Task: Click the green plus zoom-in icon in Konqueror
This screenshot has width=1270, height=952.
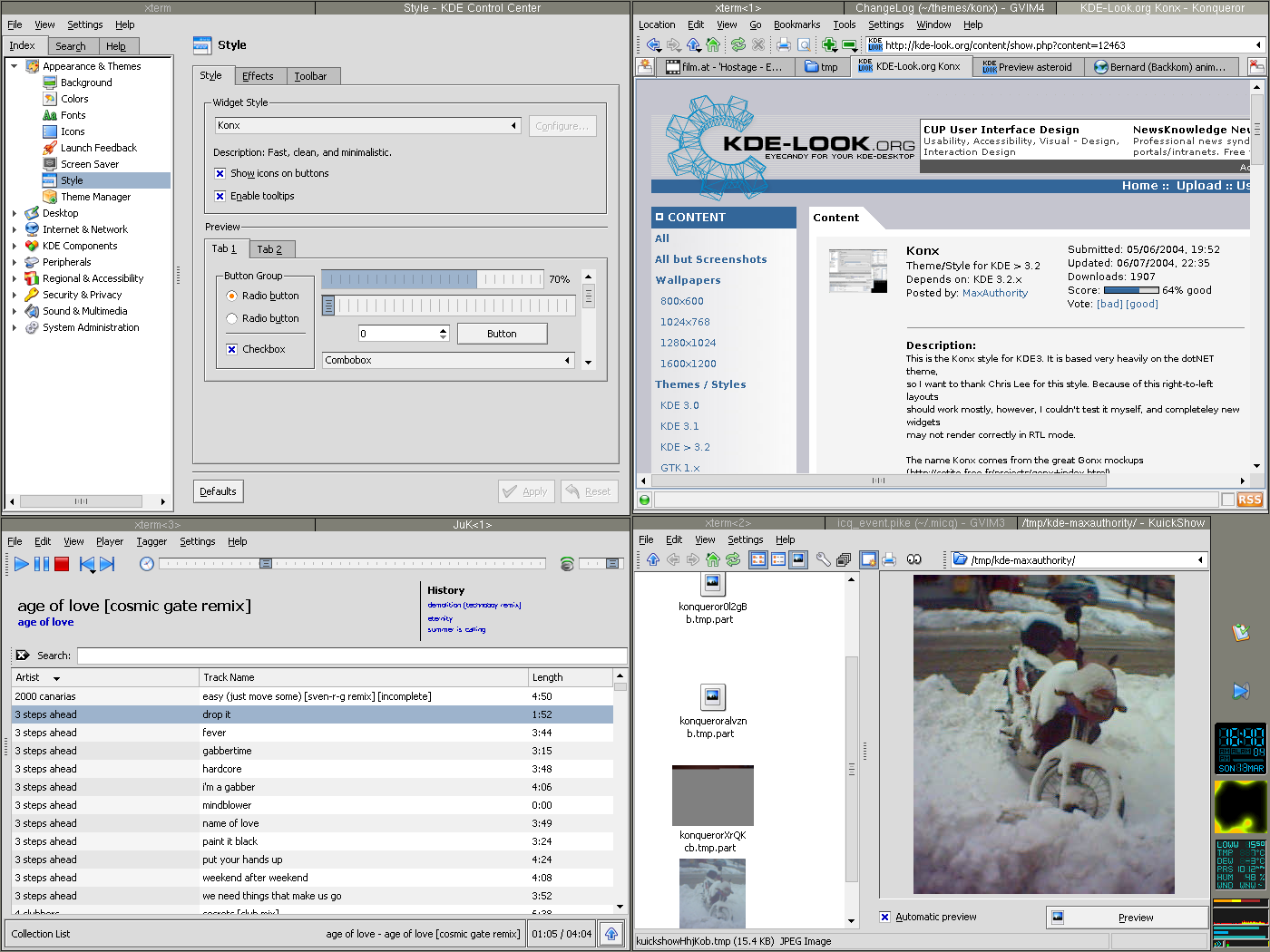Action: point(829,44)
